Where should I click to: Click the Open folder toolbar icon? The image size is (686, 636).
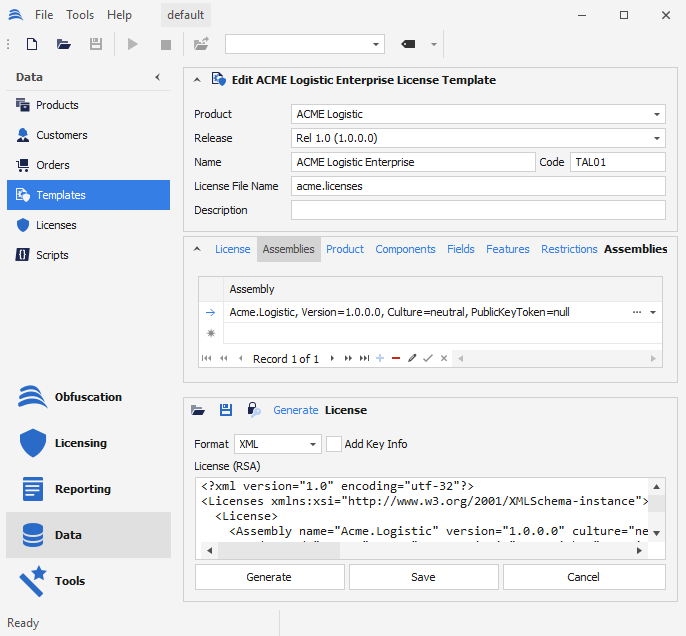pos(64,44)
